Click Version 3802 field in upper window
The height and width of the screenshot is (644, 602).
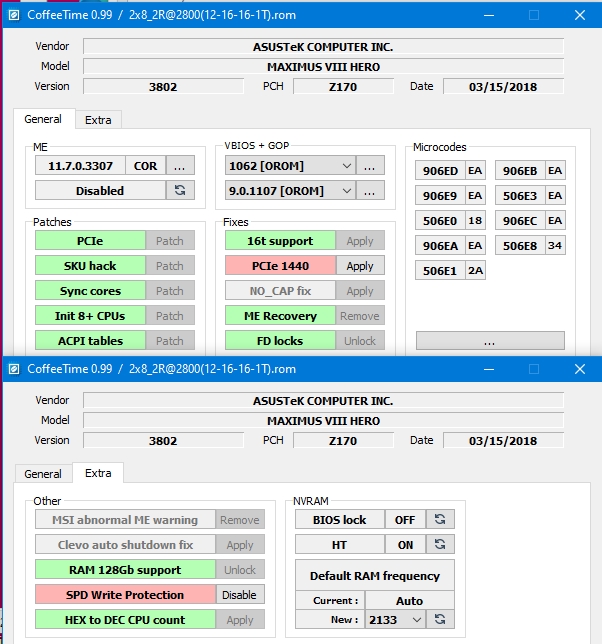click(x=163, y=87)
